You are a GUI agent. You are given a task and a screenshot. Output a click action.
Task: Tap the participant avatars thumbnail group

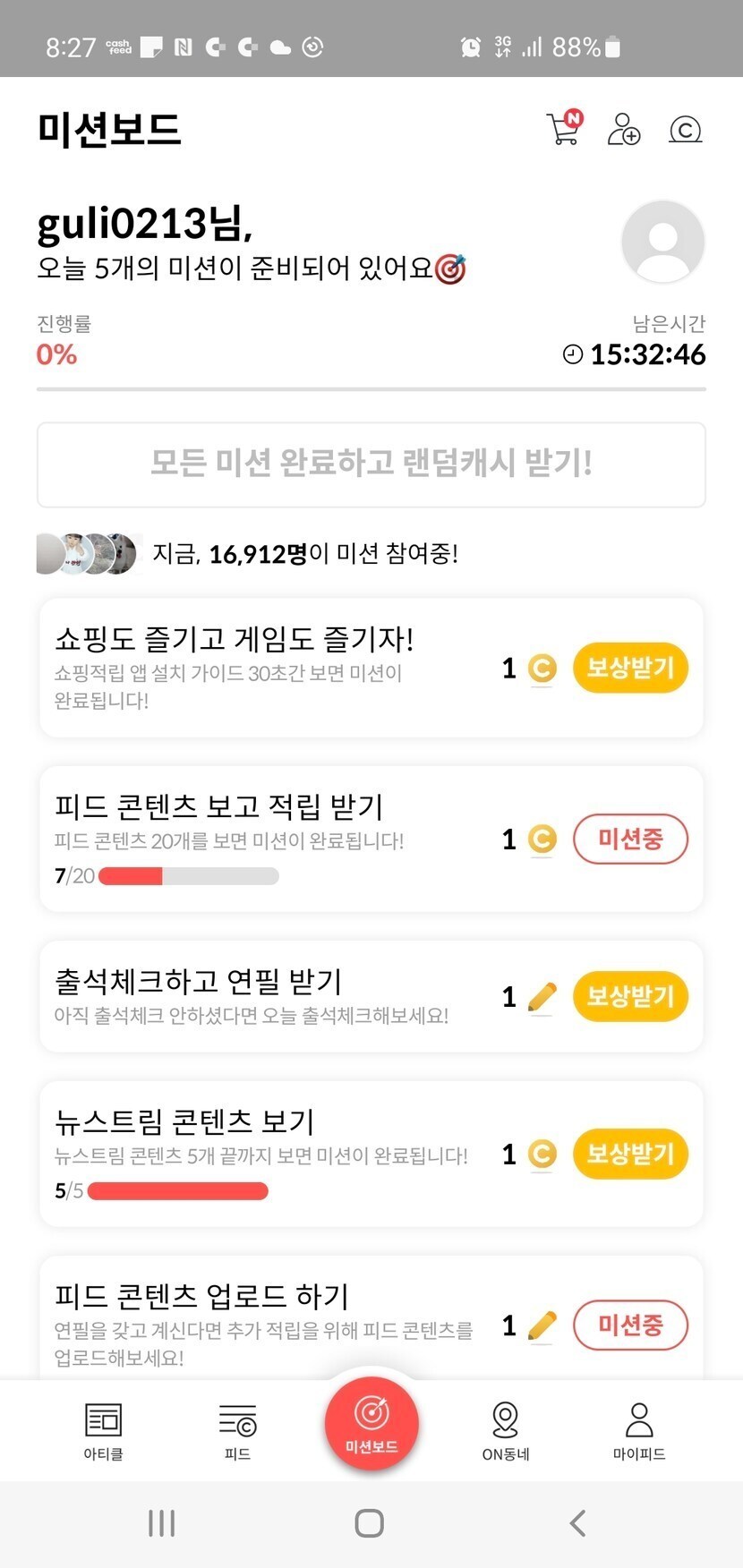click(88, 554)
